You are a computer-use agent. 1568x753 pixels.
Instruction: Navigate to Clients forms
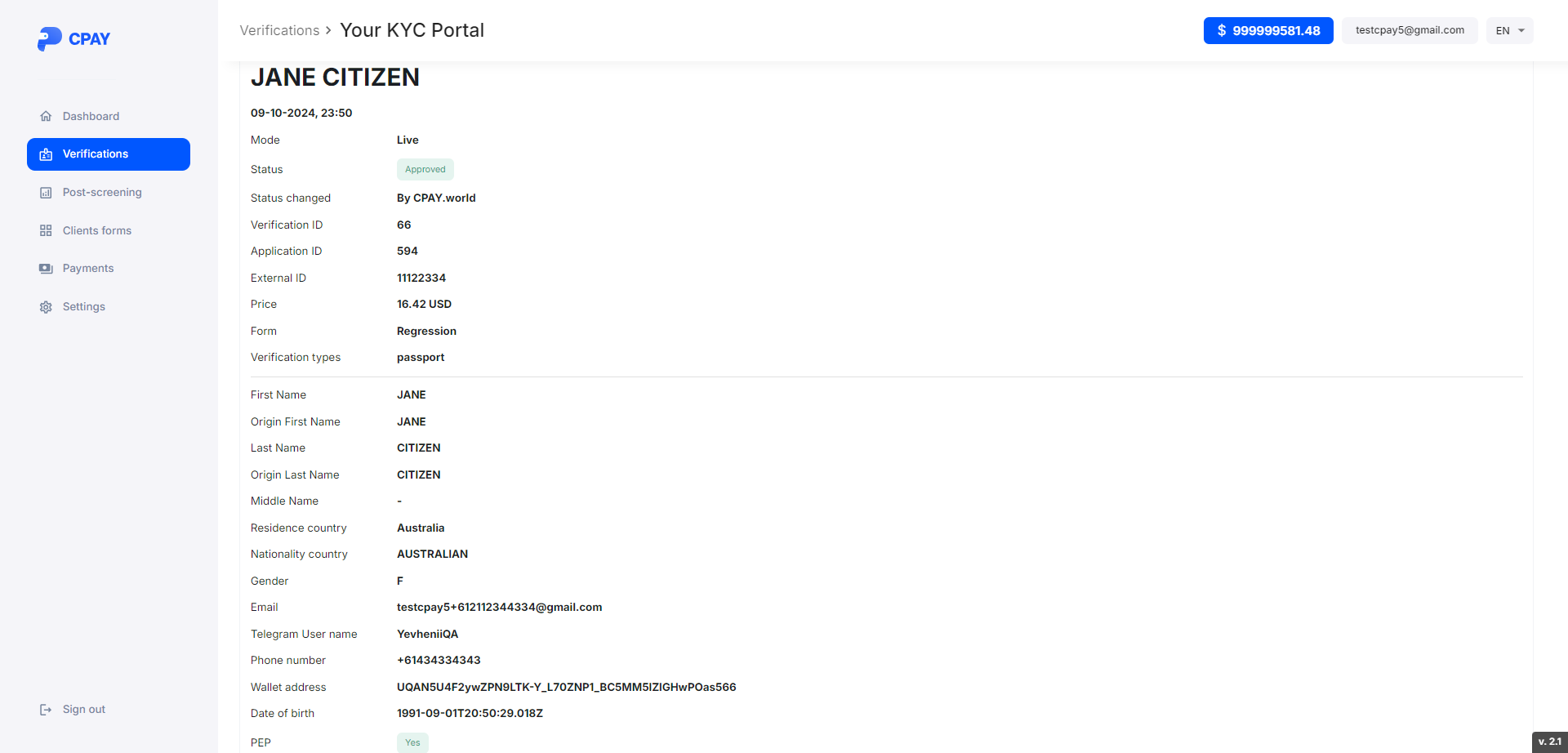point(97,231)
